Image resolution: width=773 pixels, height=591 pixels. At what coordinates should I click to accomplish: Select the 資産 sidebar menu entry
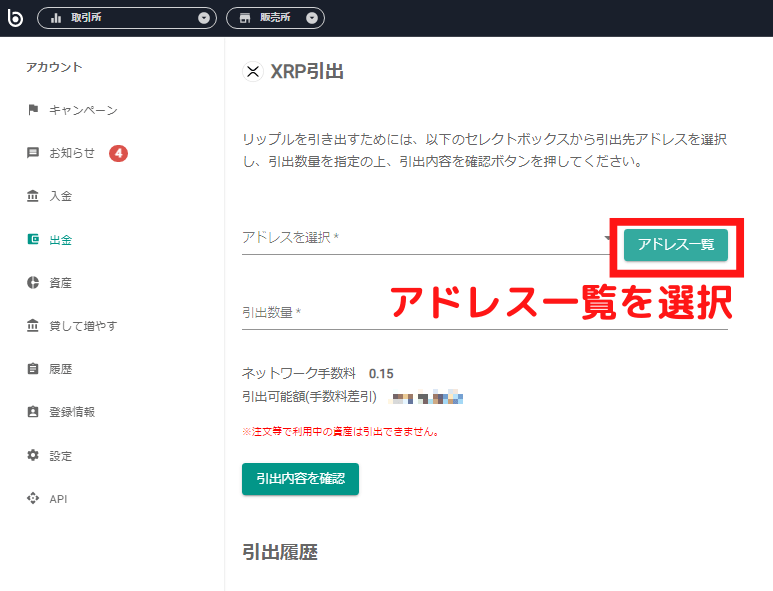click(61, 283)
